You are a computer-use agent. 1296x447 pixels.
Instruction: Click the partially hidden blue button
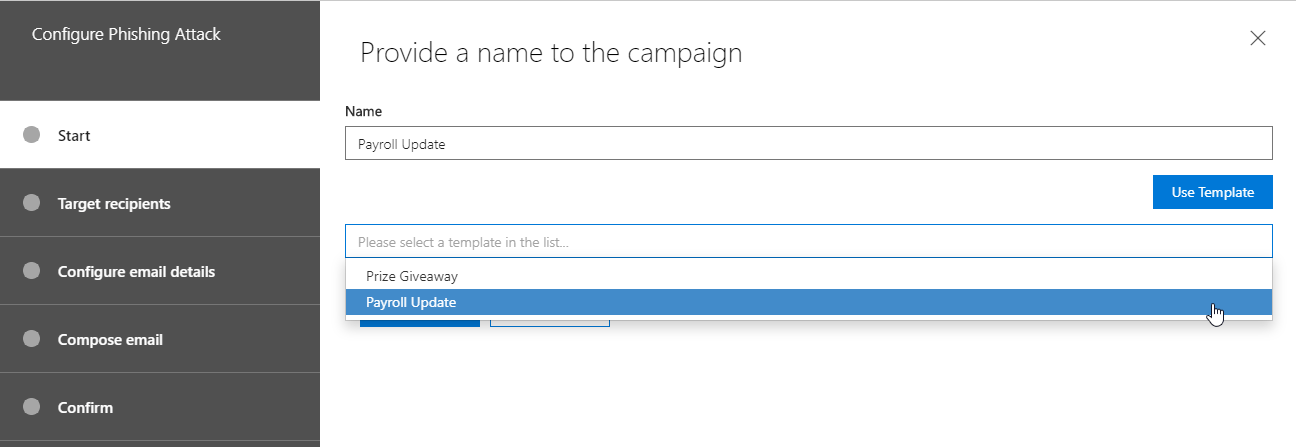[x=419, y=323]
